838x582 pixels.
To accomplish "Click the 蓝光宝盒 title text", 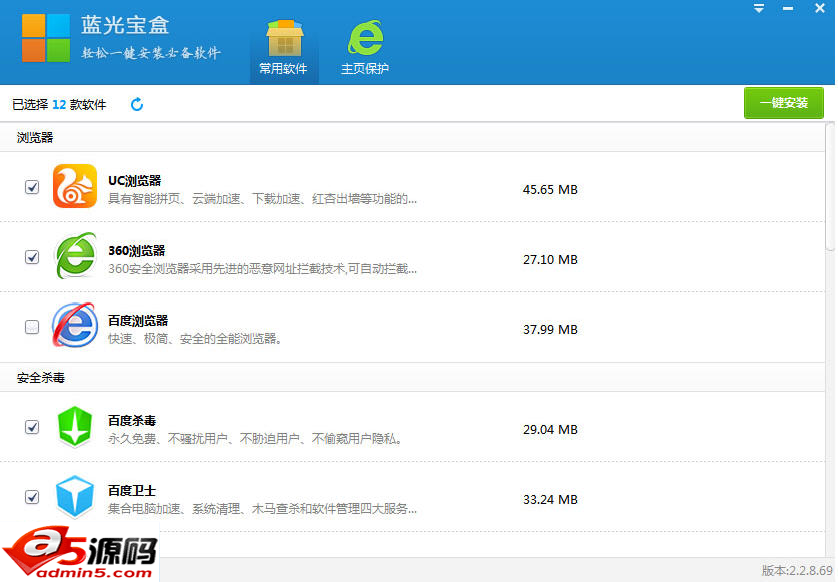I will tap(125, 25).
